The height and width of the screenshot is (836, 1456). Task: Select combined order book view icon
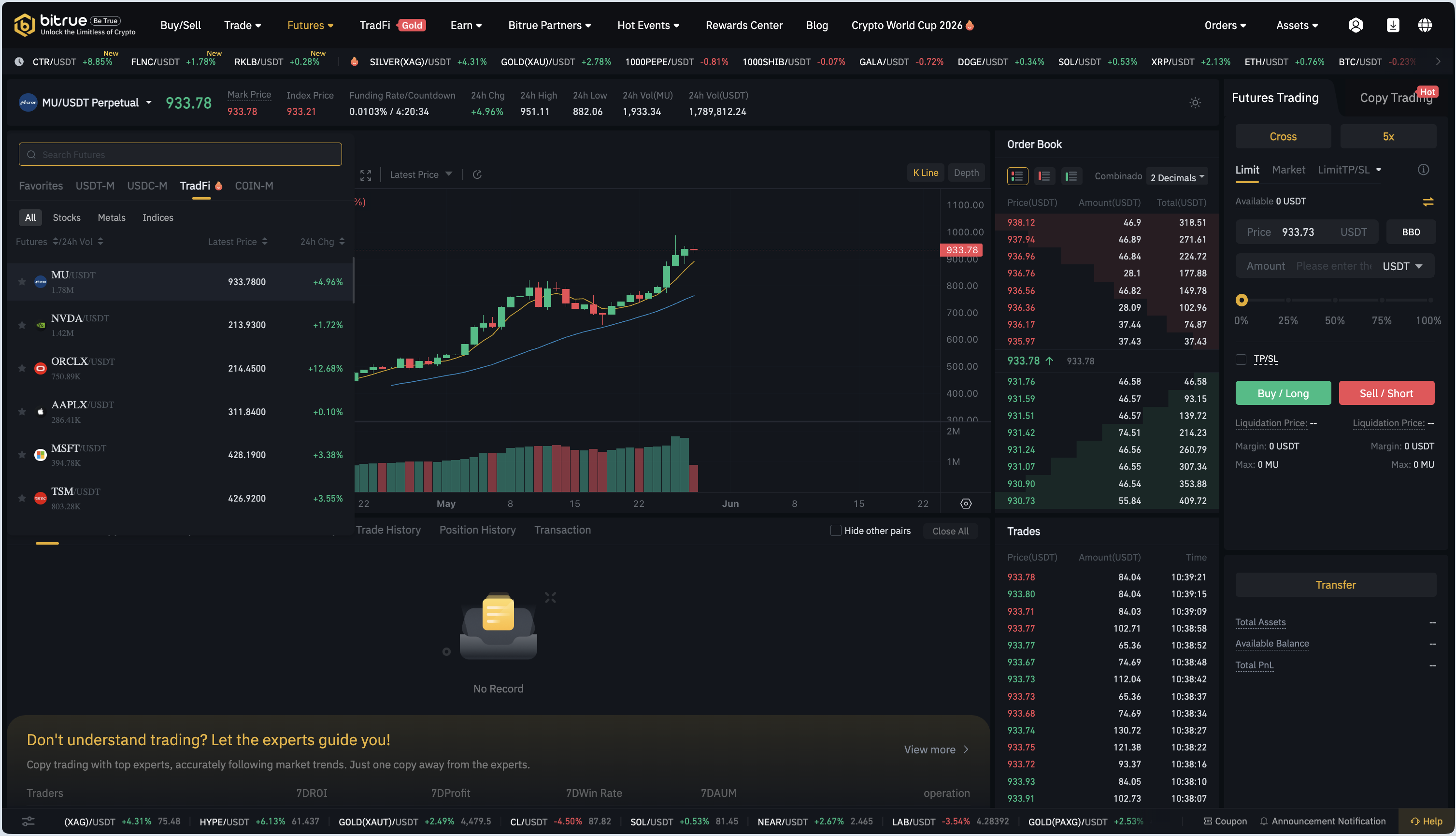(x=1017, y=176)
